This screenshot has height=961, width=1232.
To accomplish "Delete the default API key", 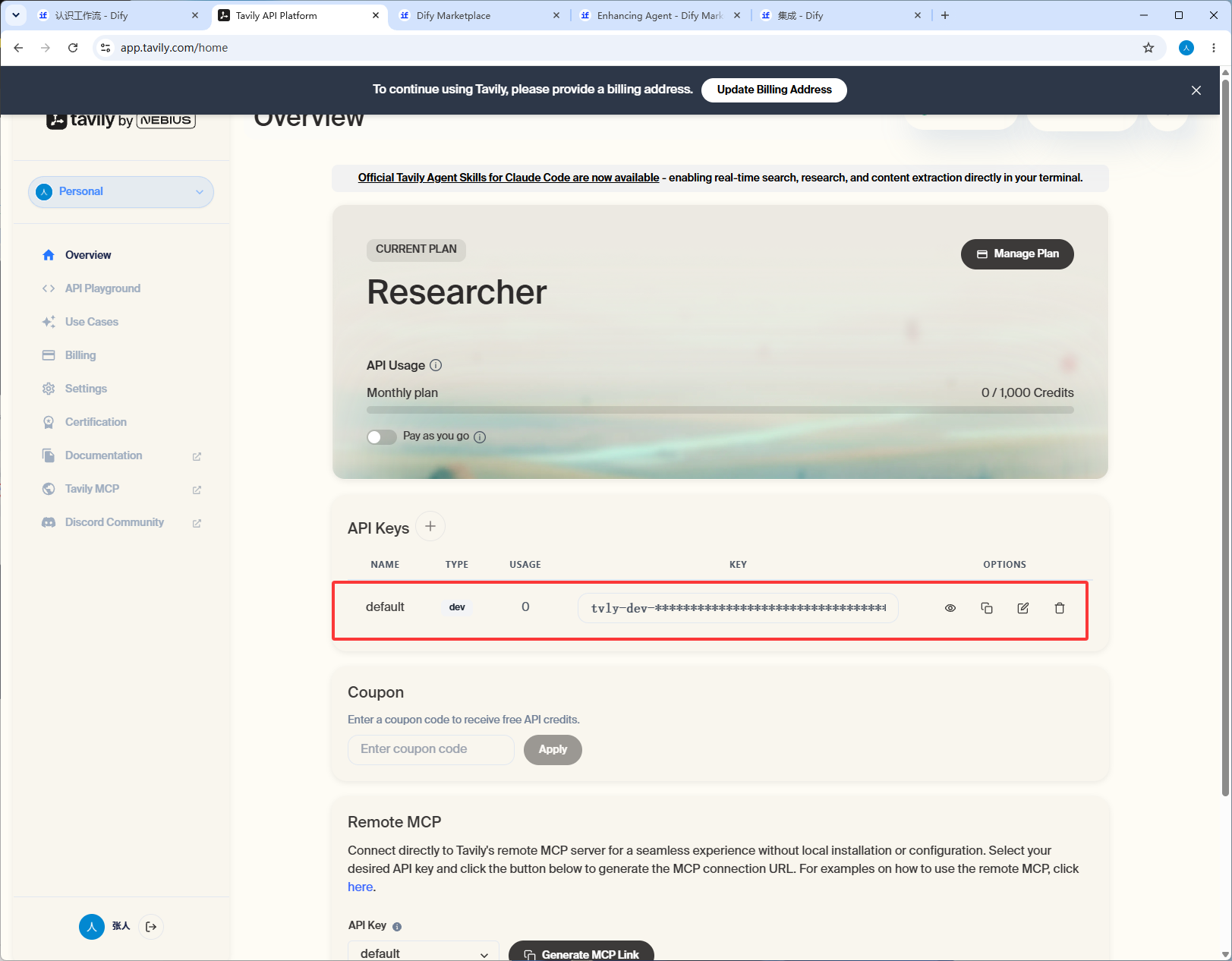I will point(1059,608).
